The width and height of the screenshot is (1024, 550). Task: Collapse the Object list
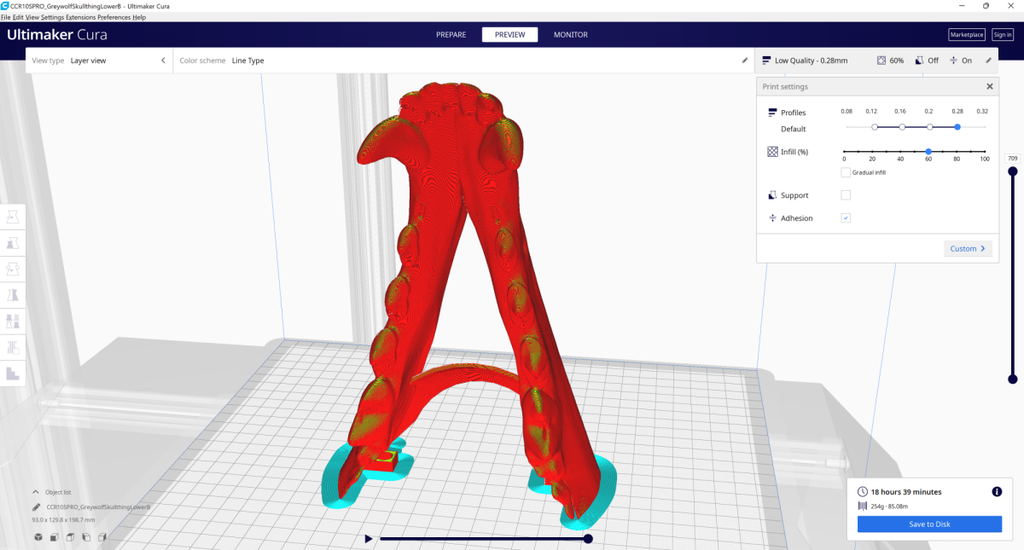pyautogui.click(x=35, y=492)
